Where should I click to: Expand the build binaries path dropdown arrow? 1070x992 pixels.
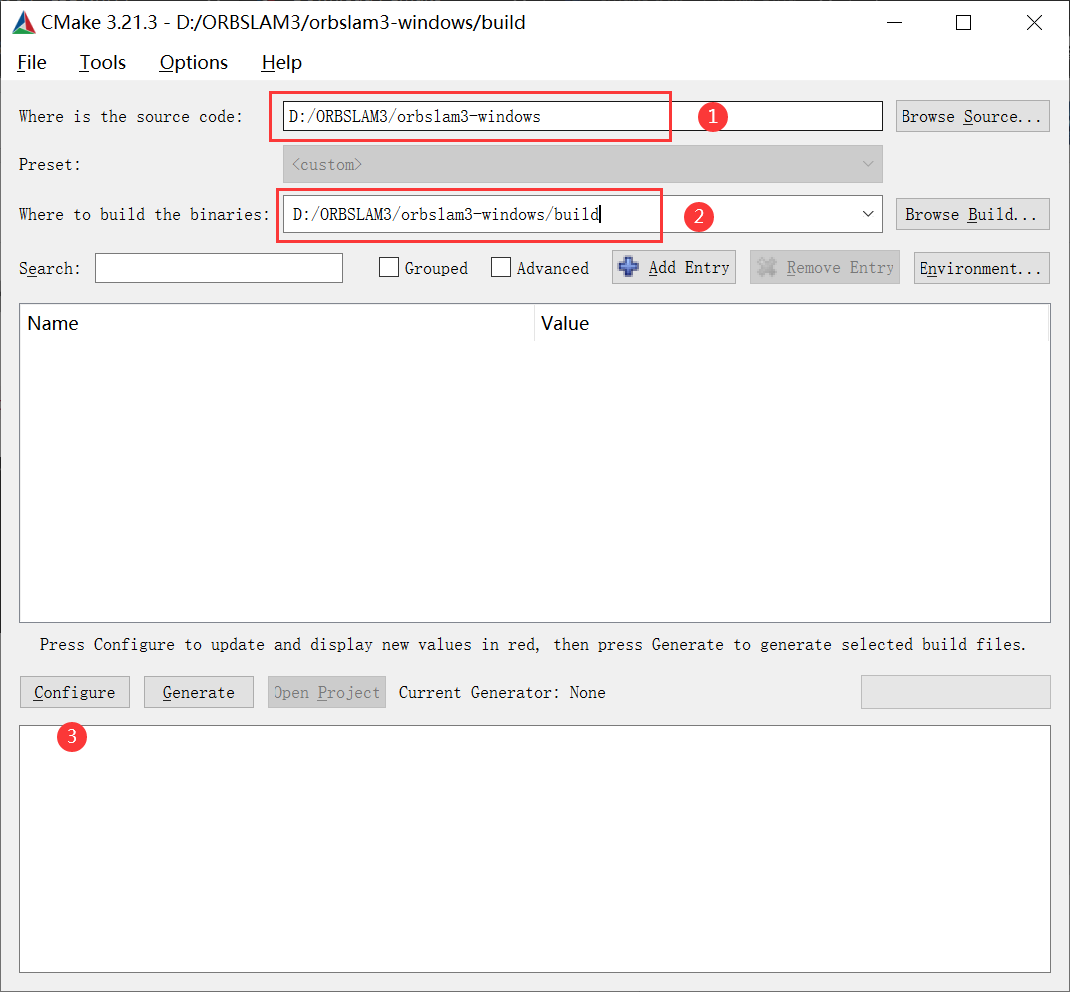point(867,214)
